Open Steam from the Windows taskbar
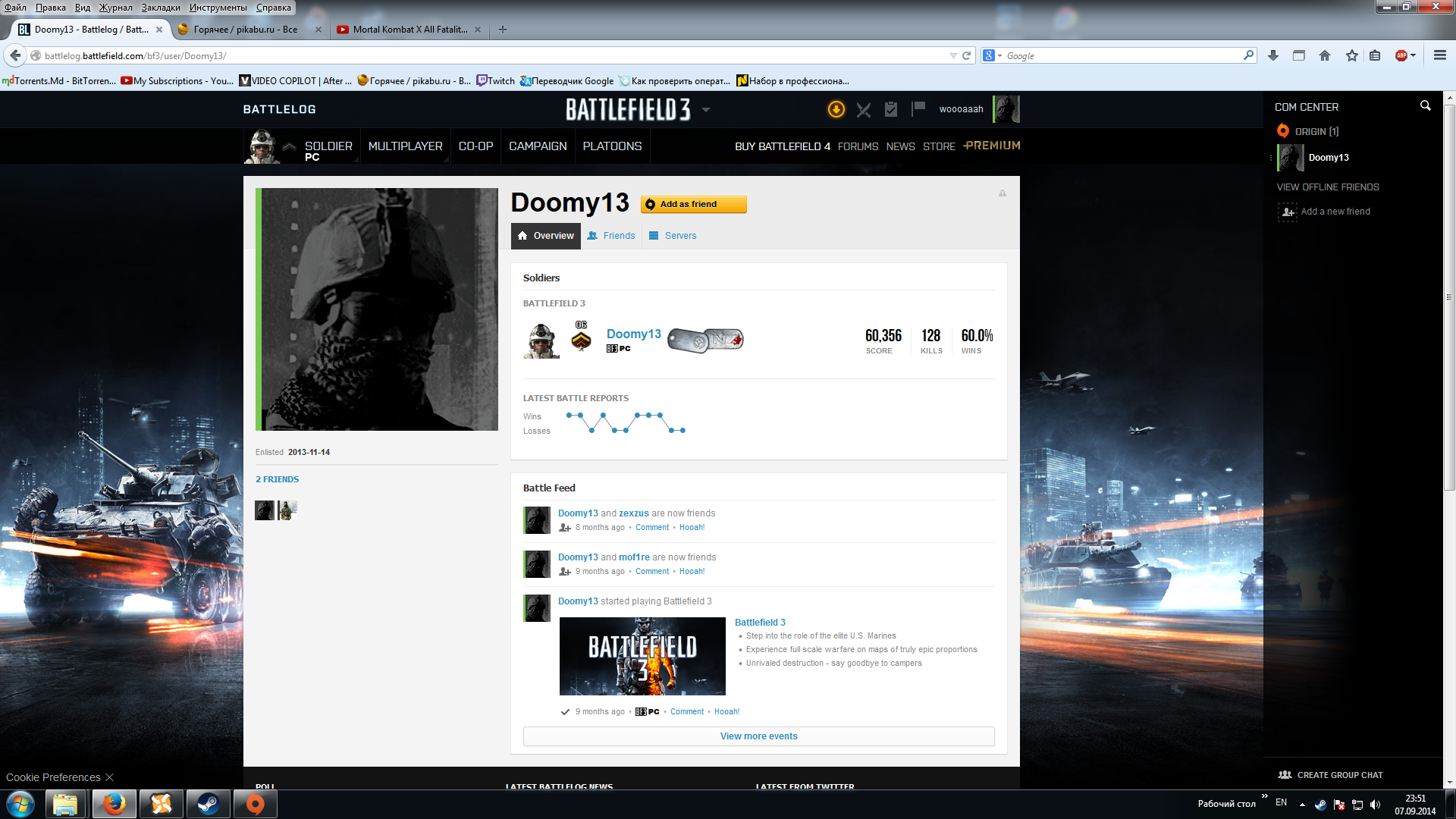 (x=209, y=804)
